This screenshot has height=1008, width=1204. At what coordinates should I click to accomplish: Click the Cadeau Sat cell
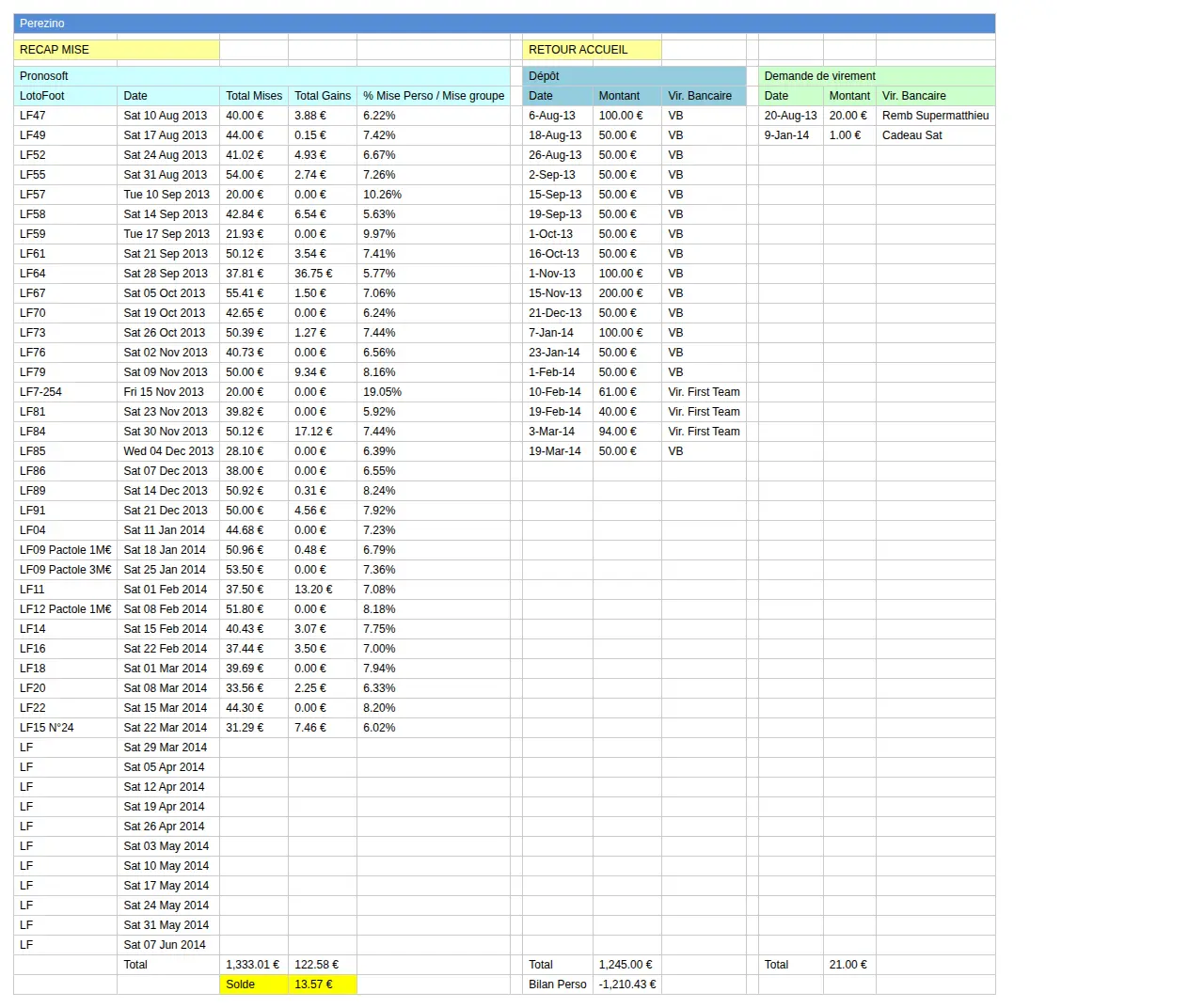[x=936, y=135]
